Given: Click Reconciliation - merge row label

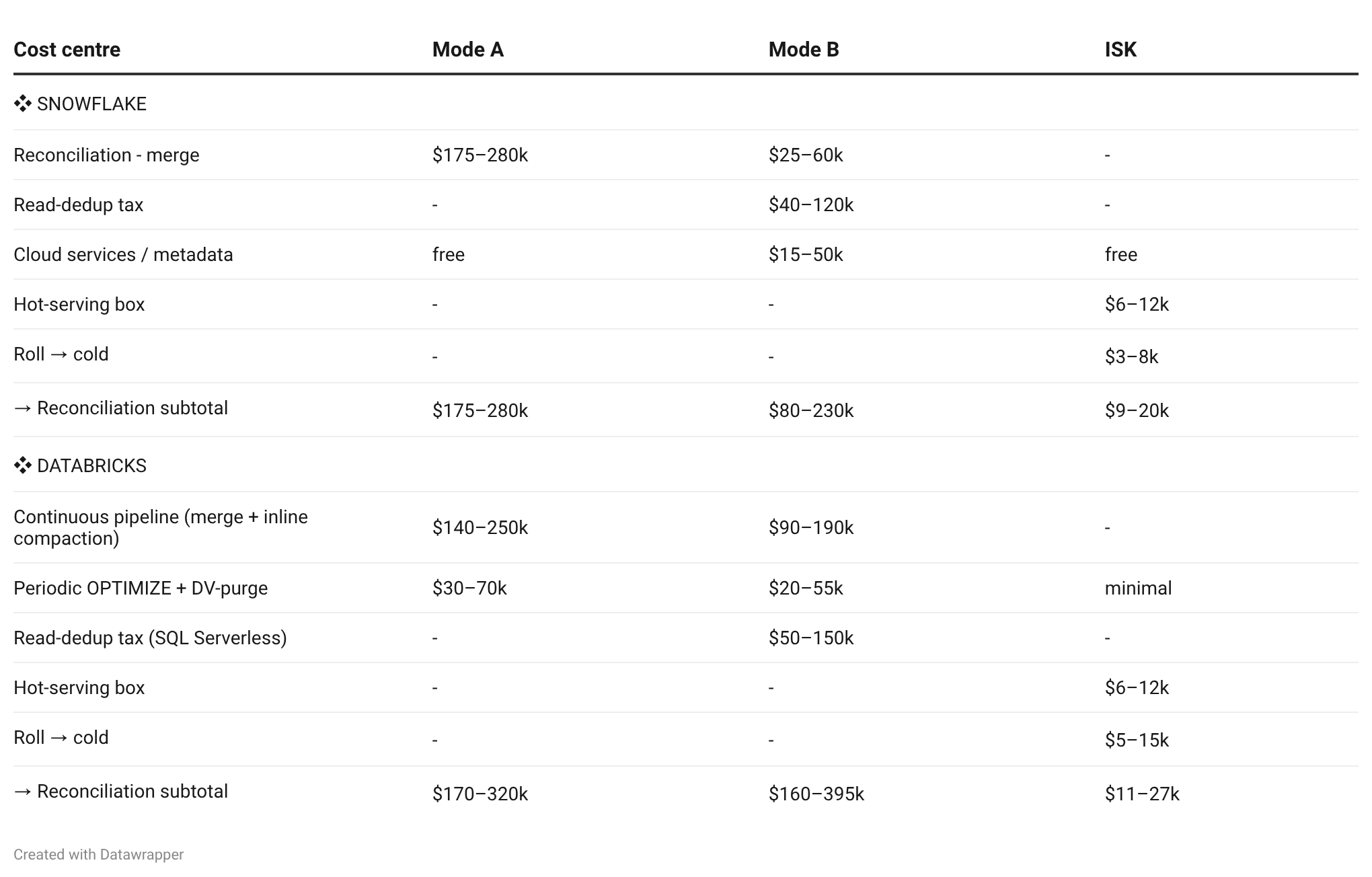Looking at the screenshot, I should tap(107, 155).
